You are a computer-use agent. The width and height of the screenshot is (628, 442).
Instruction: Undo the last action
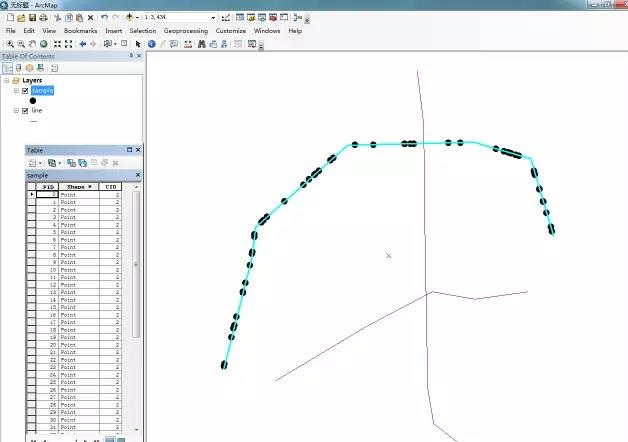pyautogui.click(x=105, y=17)
